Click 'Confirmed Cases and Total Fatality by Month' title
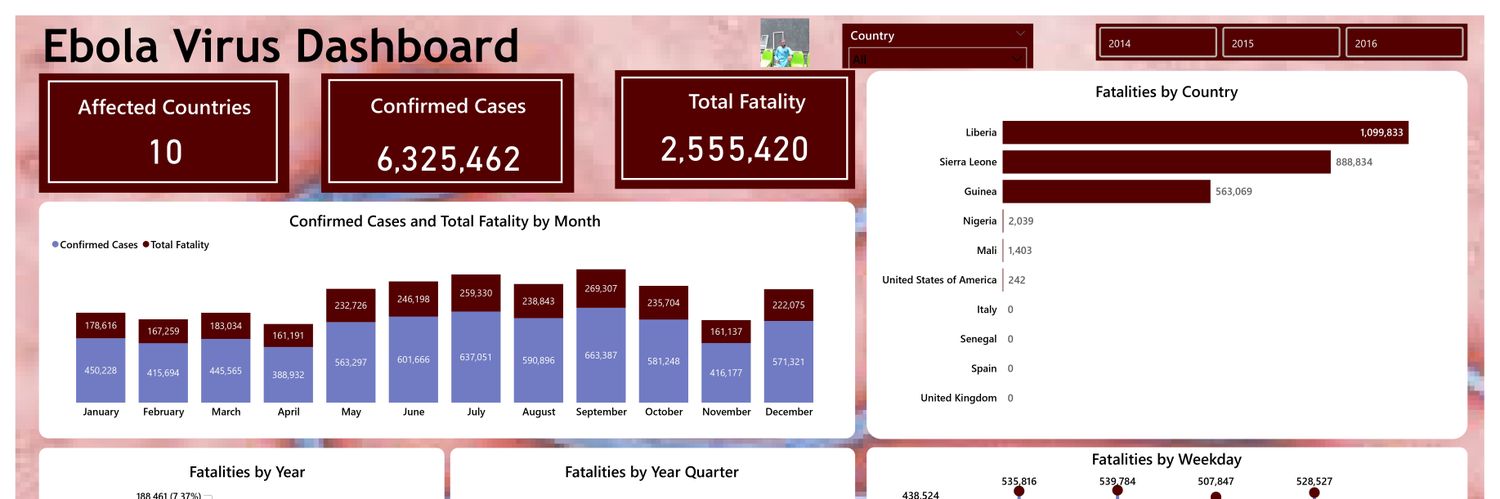This screenshot has width=1500, height=499. (x=445, y=221)
